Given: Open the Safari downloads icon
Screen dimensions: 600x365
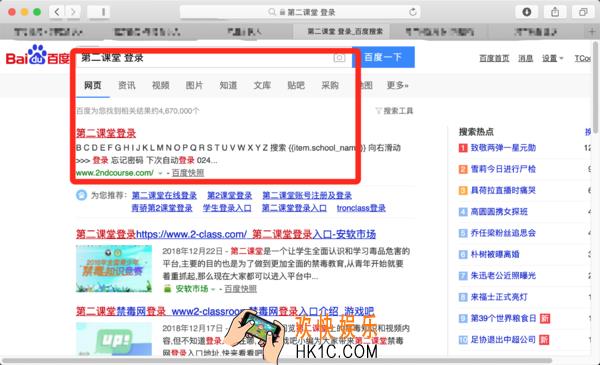Looking at the screenshot, I should 527,12.
